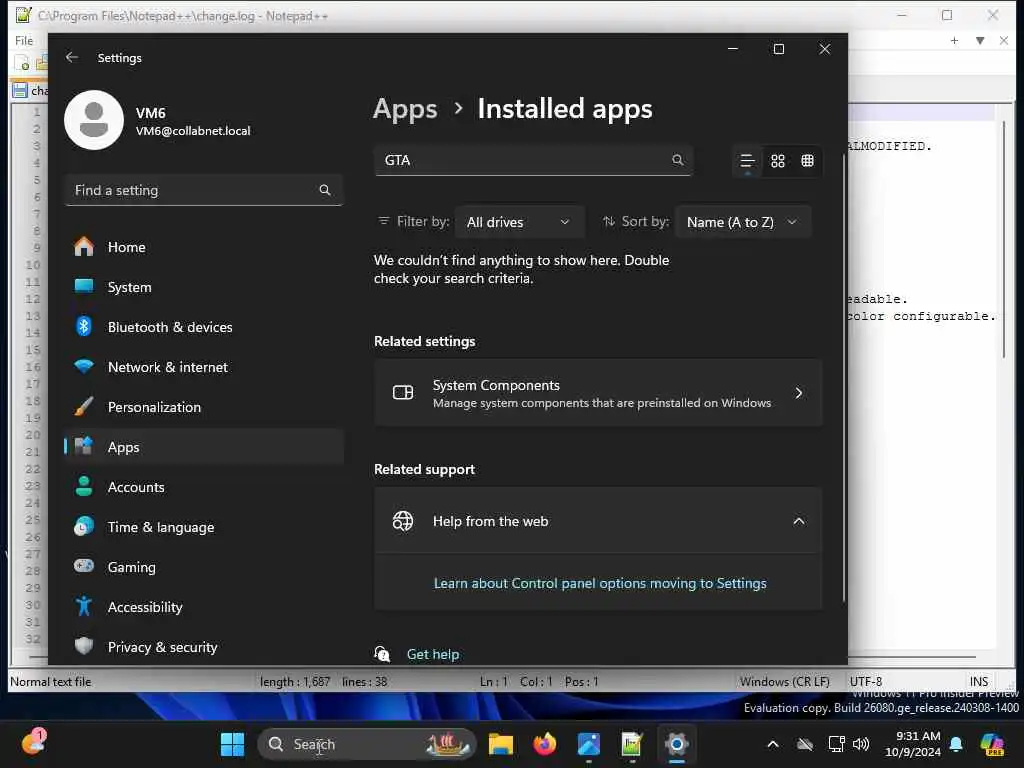Click the Get help chat icon
This screenshot has height=768, width=1024.
pos(382,654)
